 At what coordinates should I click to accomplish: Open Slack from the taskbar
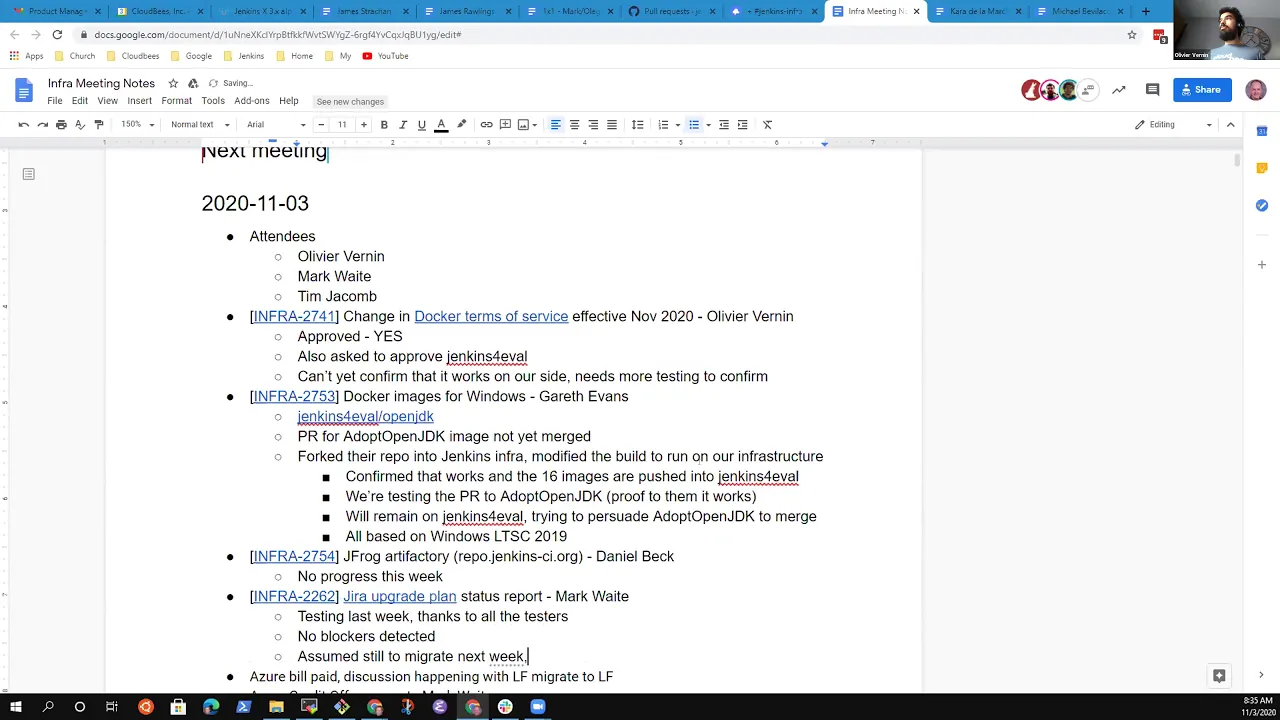point(505,707)
